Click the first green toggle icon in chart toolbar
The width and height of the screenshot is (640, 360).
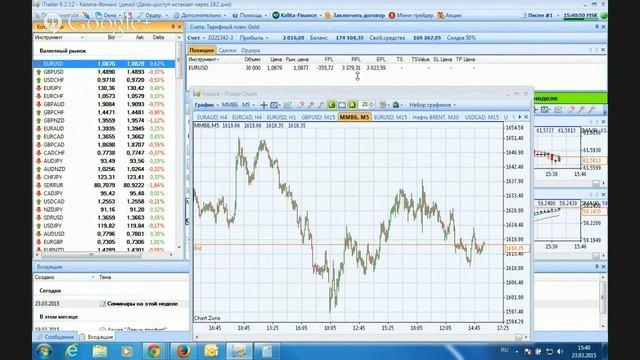click(331, 105)
